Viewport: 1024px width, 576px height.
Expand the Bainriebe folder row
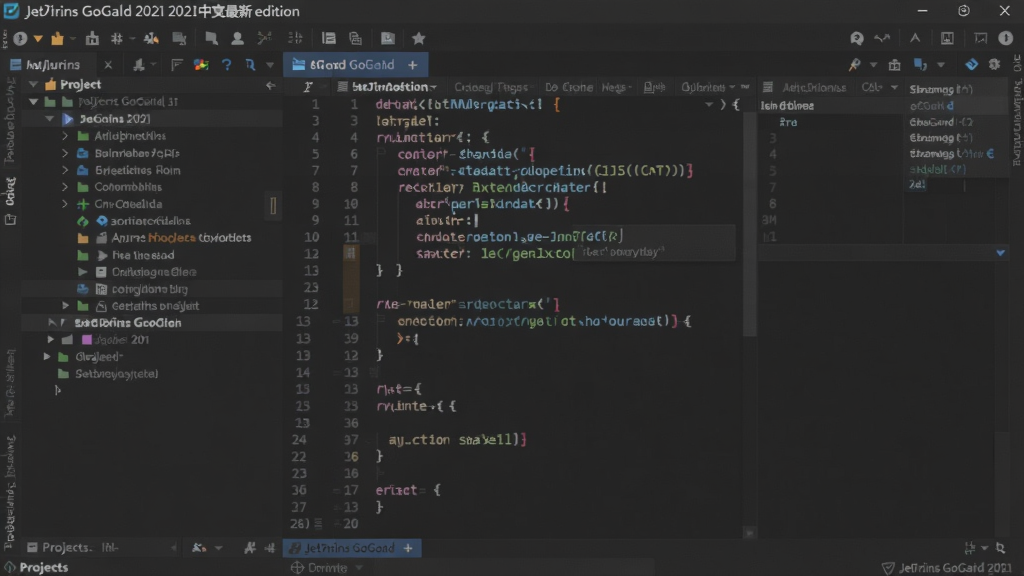[x=65, y=153]
